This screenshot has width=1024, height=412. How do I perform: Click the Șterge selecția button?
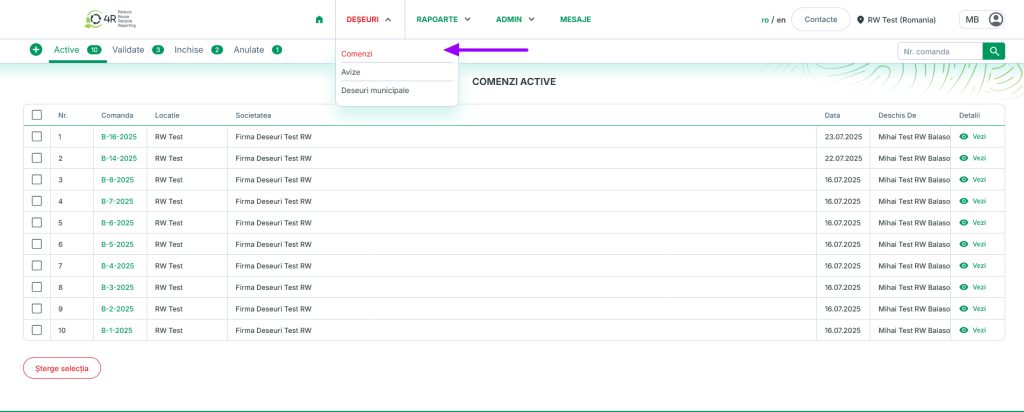[62, 368]
